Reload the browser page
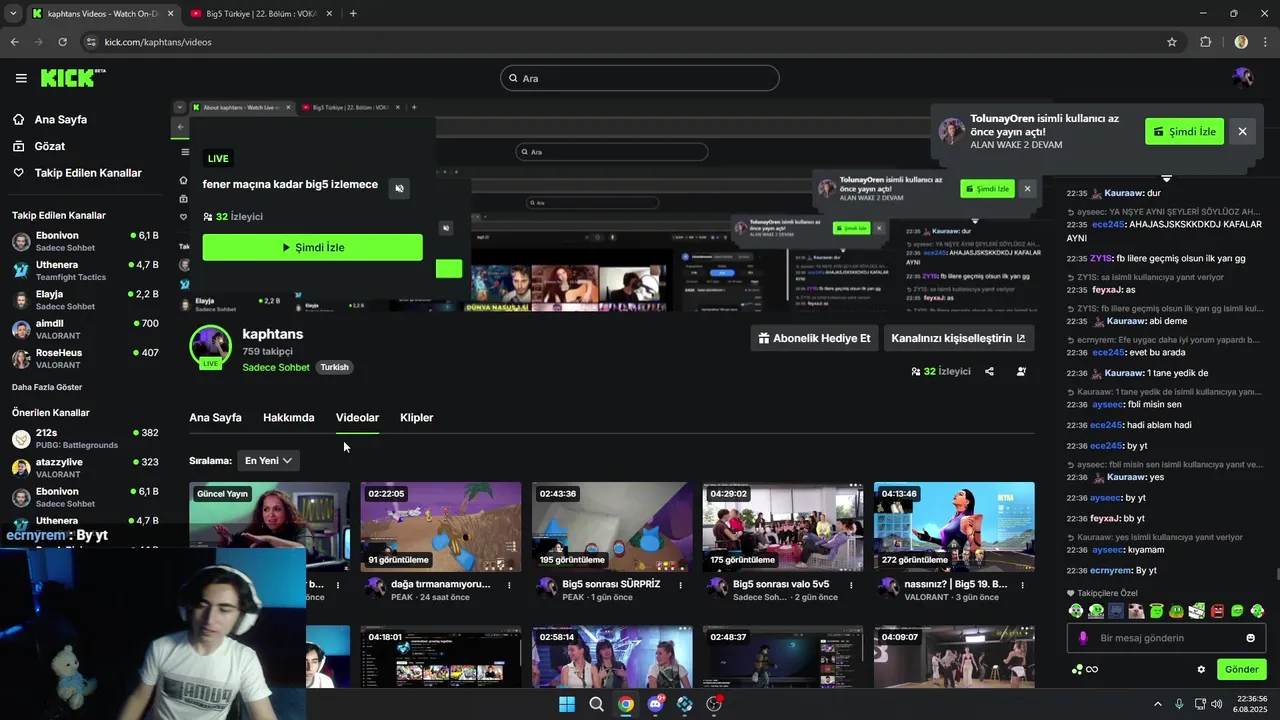Image resolution: width=1280 pixels, height=720 pixels. click(x=62, y=42)
